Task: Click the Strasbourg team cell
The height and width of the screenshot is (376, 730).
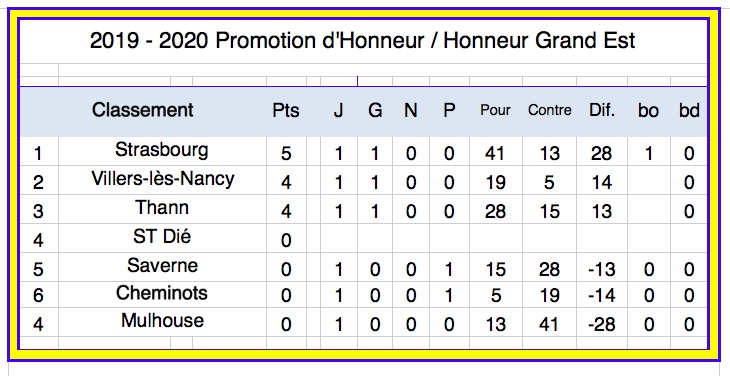Action: pos(162,150)
